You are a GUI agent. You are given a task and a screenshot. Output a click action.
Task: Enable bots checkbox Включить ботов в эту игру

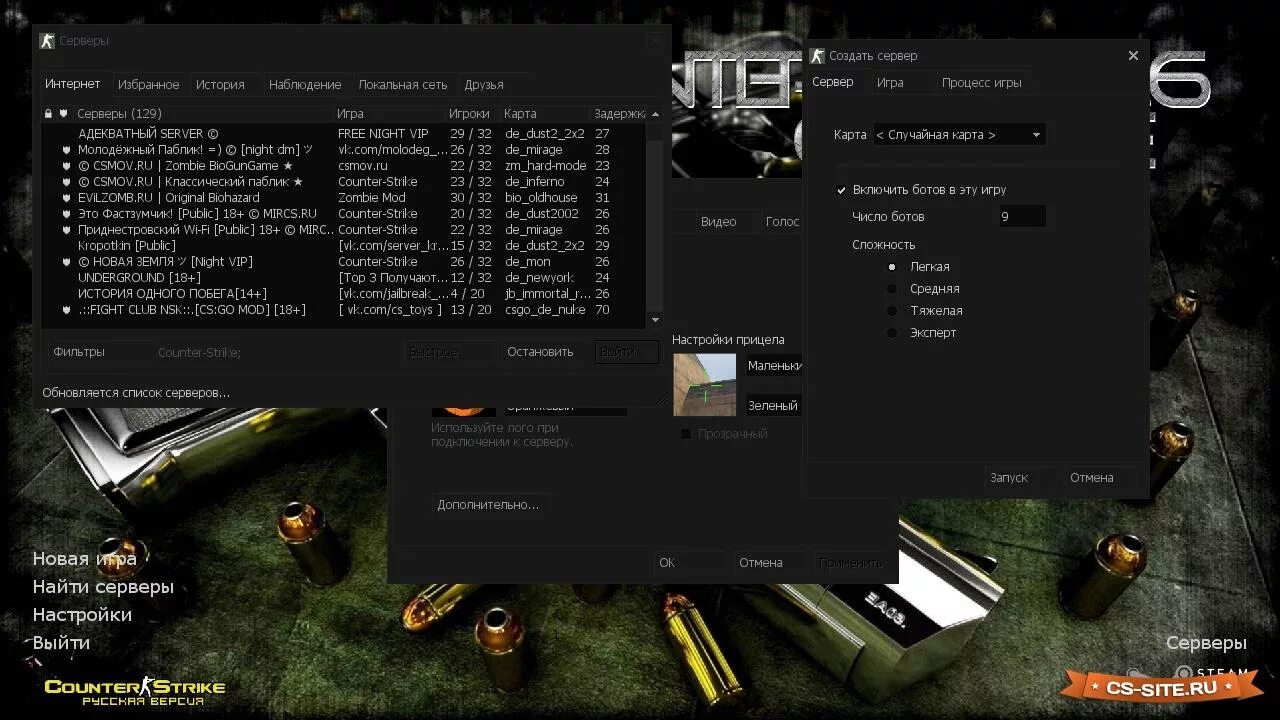coord(842,190)
